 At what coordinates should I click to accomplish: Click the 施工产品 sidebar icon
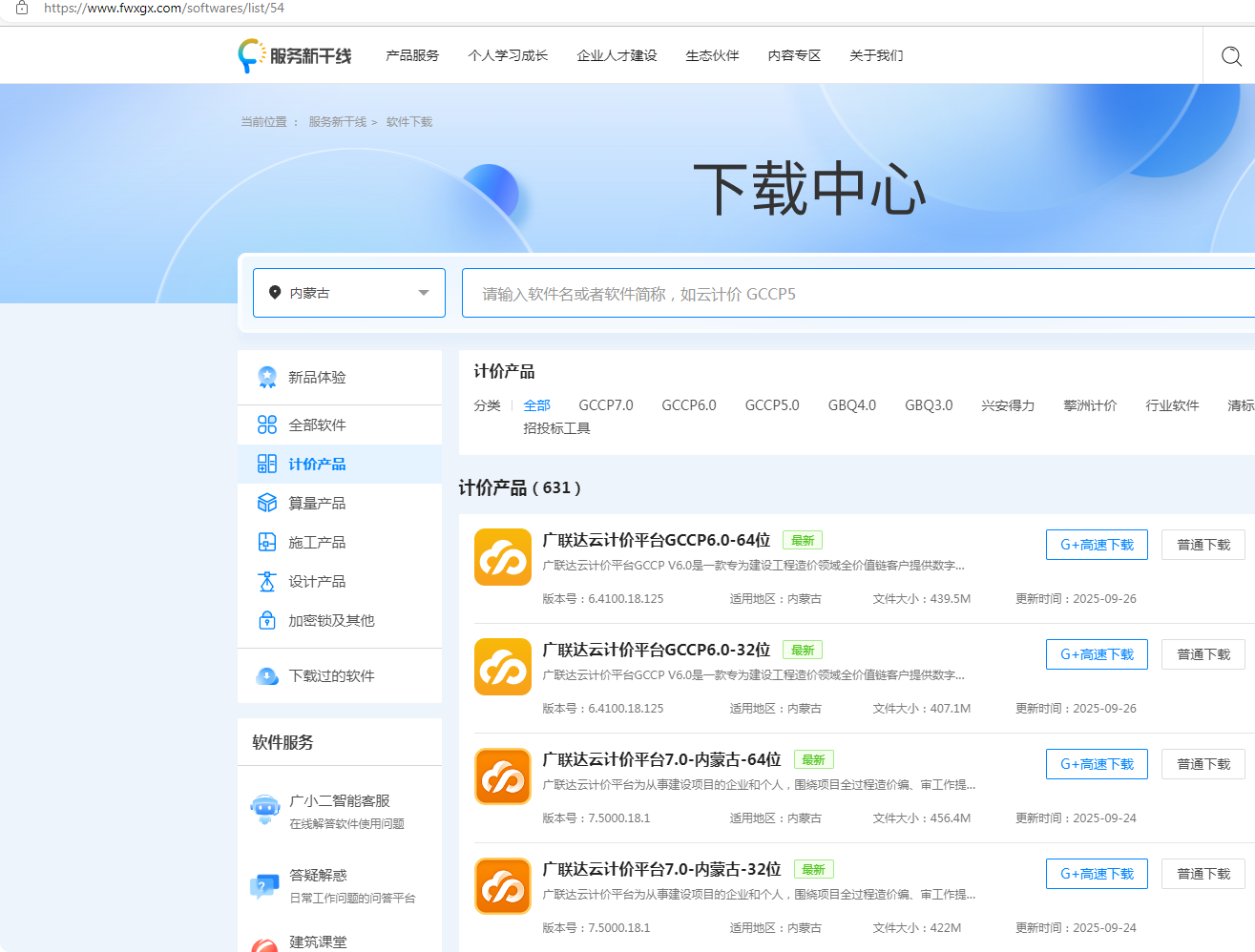[267, 542]
